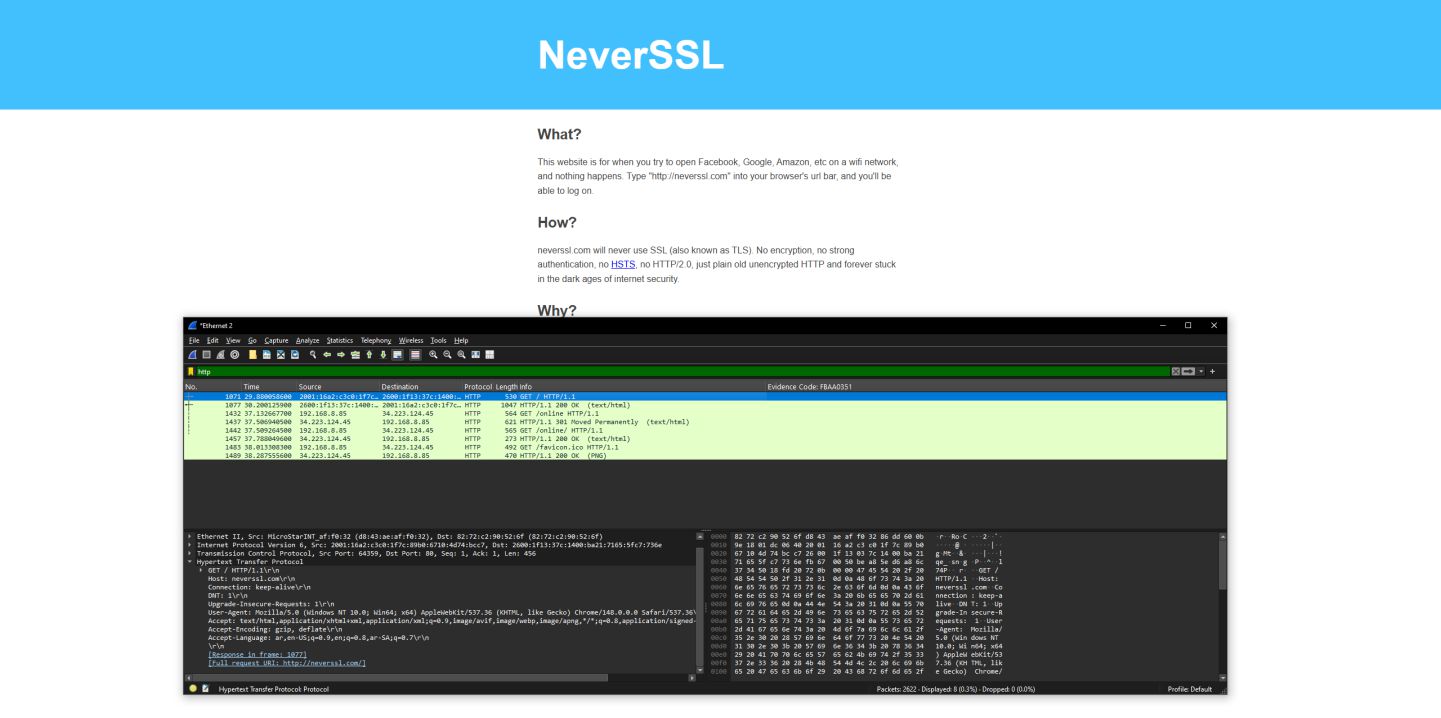Click the Resize columns toolbar icon
The height and width of the screenshot is (718, 1441).
475,355
